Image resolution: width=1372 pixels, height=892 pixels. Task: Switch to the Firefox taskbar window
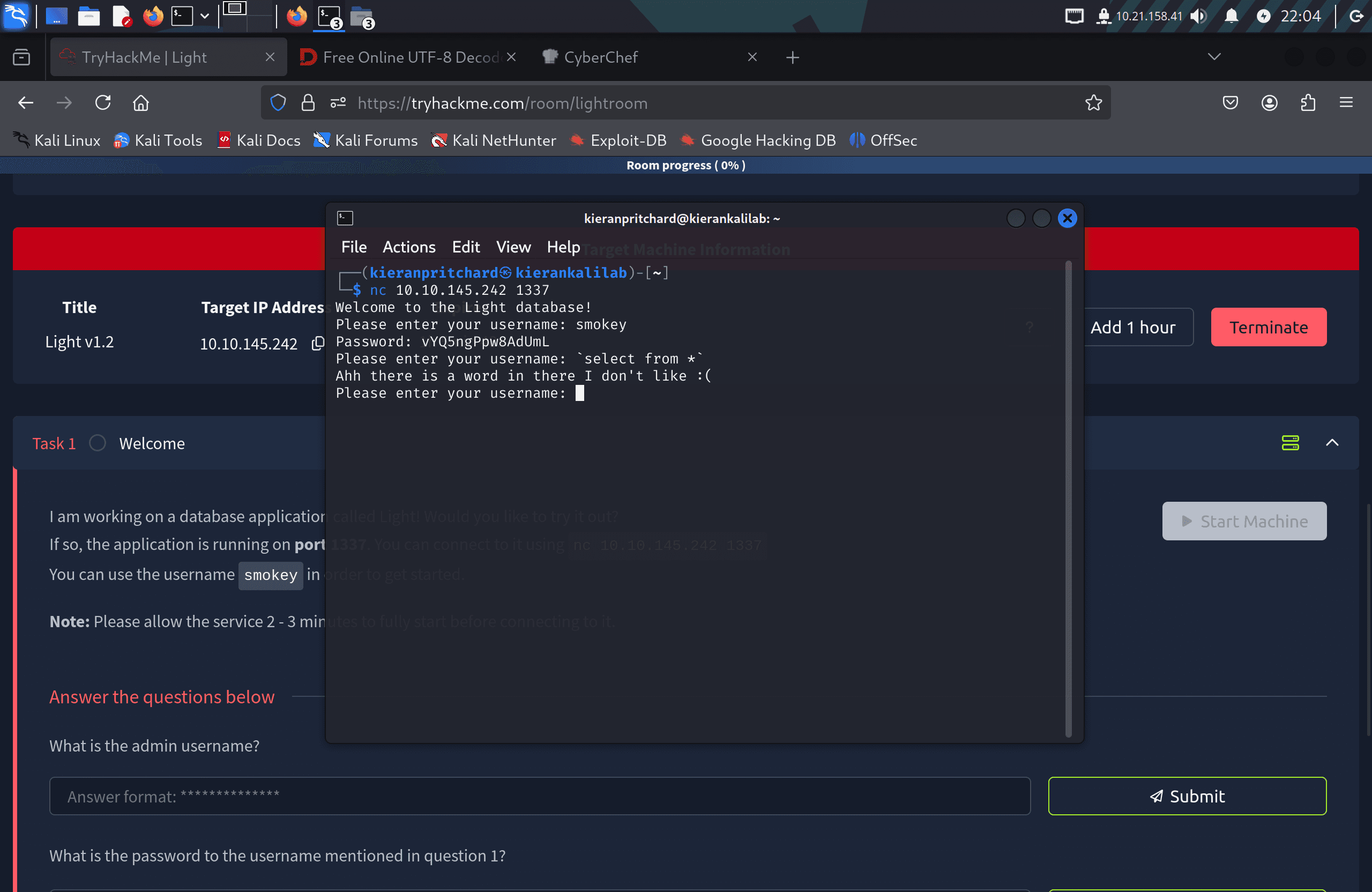click(x=296, y=16)
